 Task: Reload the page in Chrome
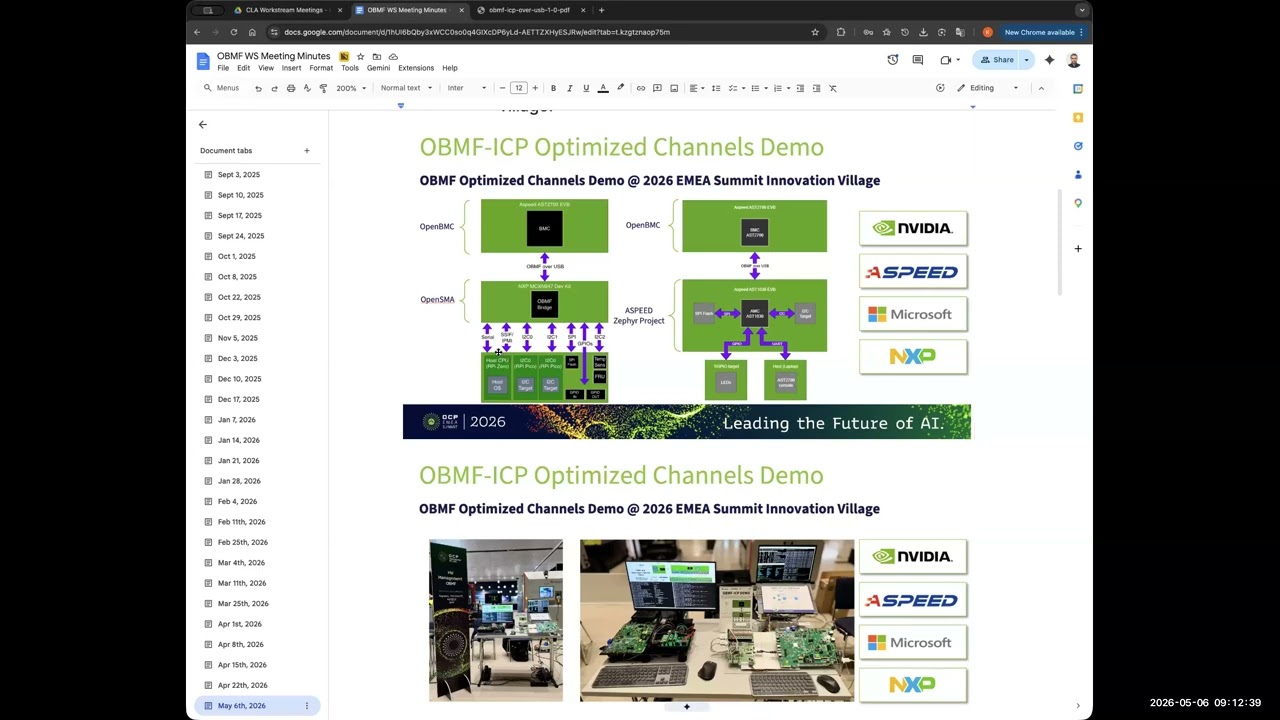(234, 32)
